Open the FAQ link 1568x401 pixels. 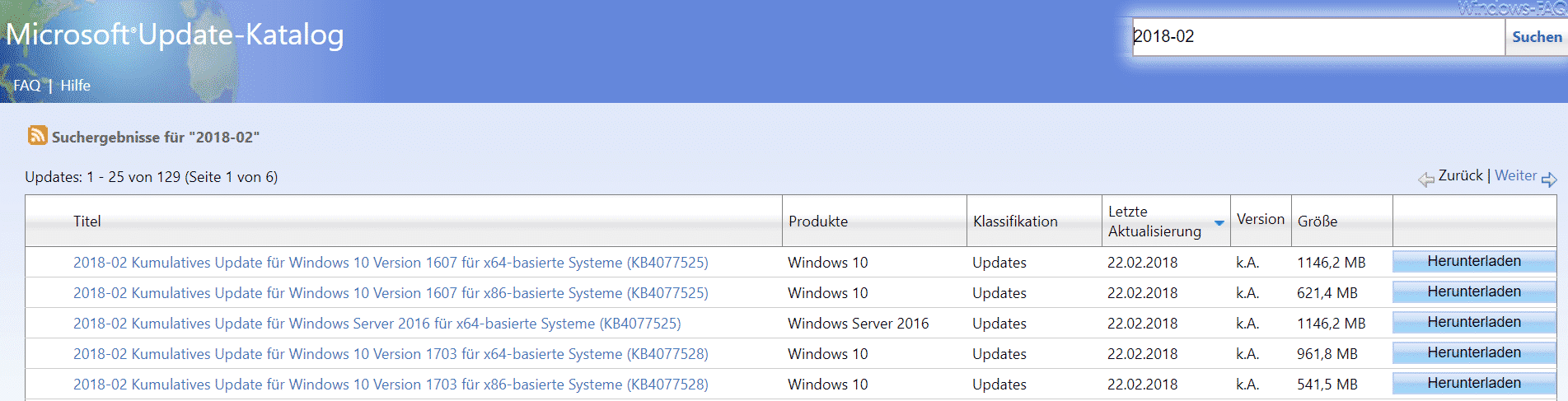(x=26, y=86)
